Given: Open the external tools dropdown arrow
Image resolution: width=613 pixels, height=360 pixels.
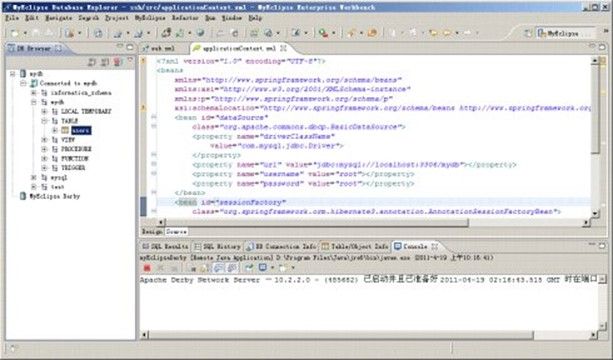Looking at the screenshot, I should pos(333,34).
